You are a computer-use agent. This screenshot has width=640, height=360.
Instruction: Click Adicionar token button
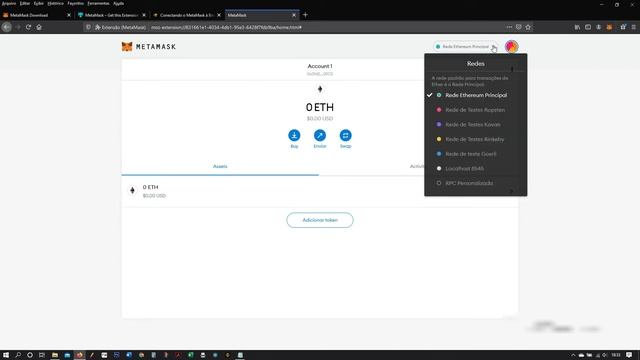[x=320, y=220]
